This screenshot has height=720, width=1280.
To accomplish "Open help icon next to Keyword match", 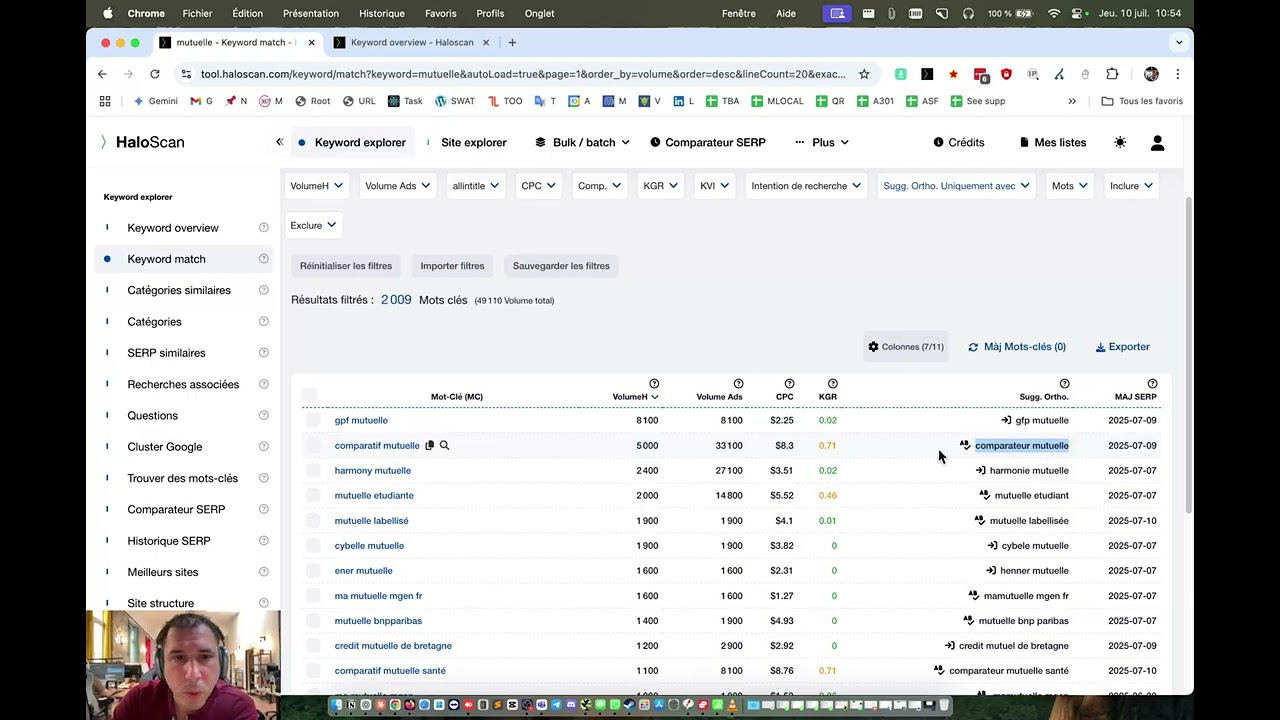I will pyautogui.click(x=264, y=259).
